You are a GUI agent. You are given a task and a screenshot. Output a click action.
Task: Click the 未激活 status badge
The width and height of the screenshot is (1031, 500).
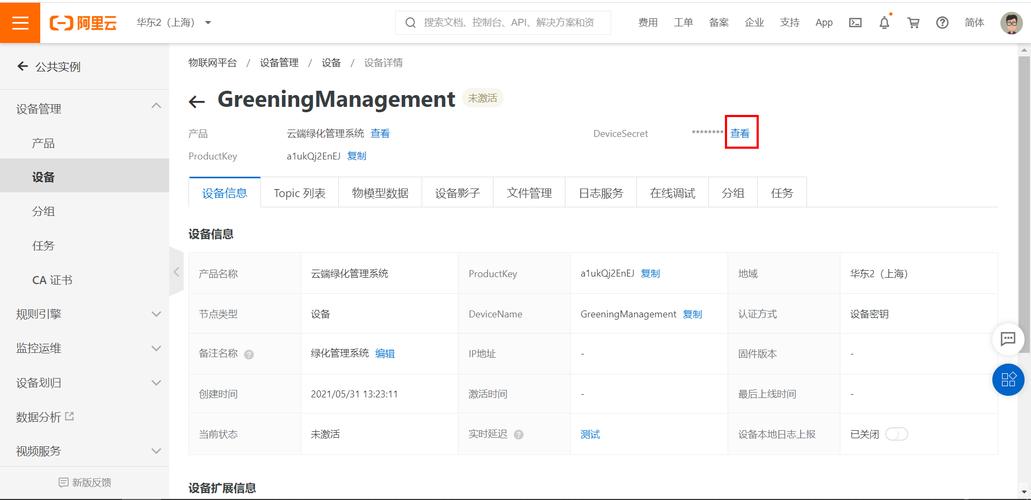coord(483,99)
